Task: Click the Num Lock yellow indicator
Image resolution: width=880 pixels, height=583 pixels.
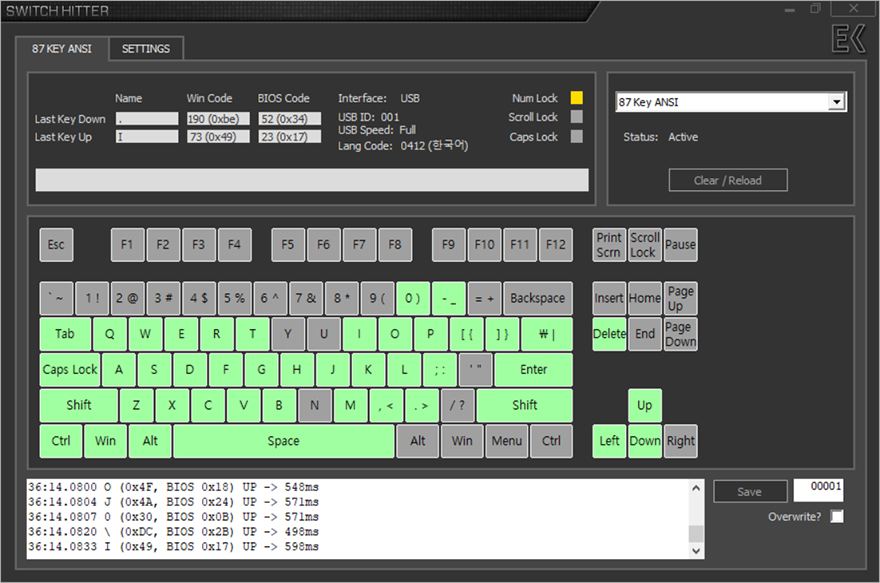Action: [x=576, y=98]
